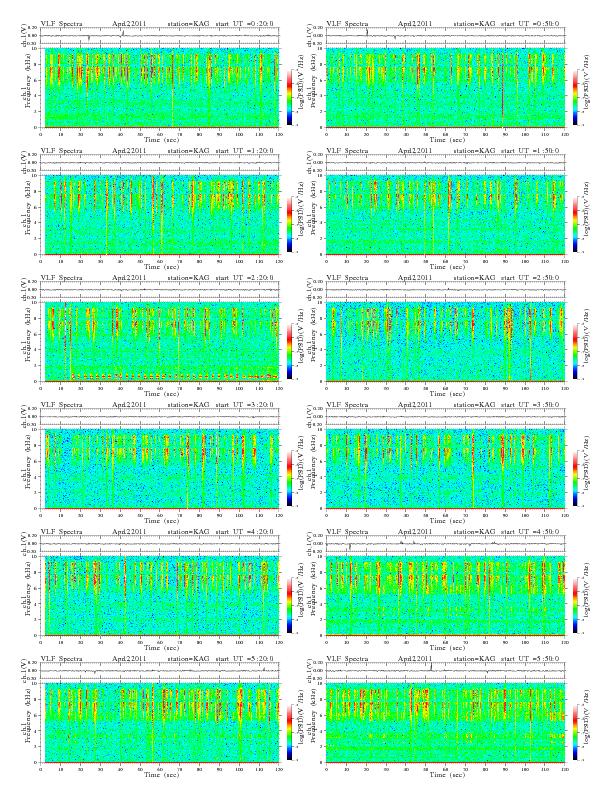Click the spectrogram plot starting UT 4:50:0
The width and height of the screenshot is (612, 792).
pos(445,596)
